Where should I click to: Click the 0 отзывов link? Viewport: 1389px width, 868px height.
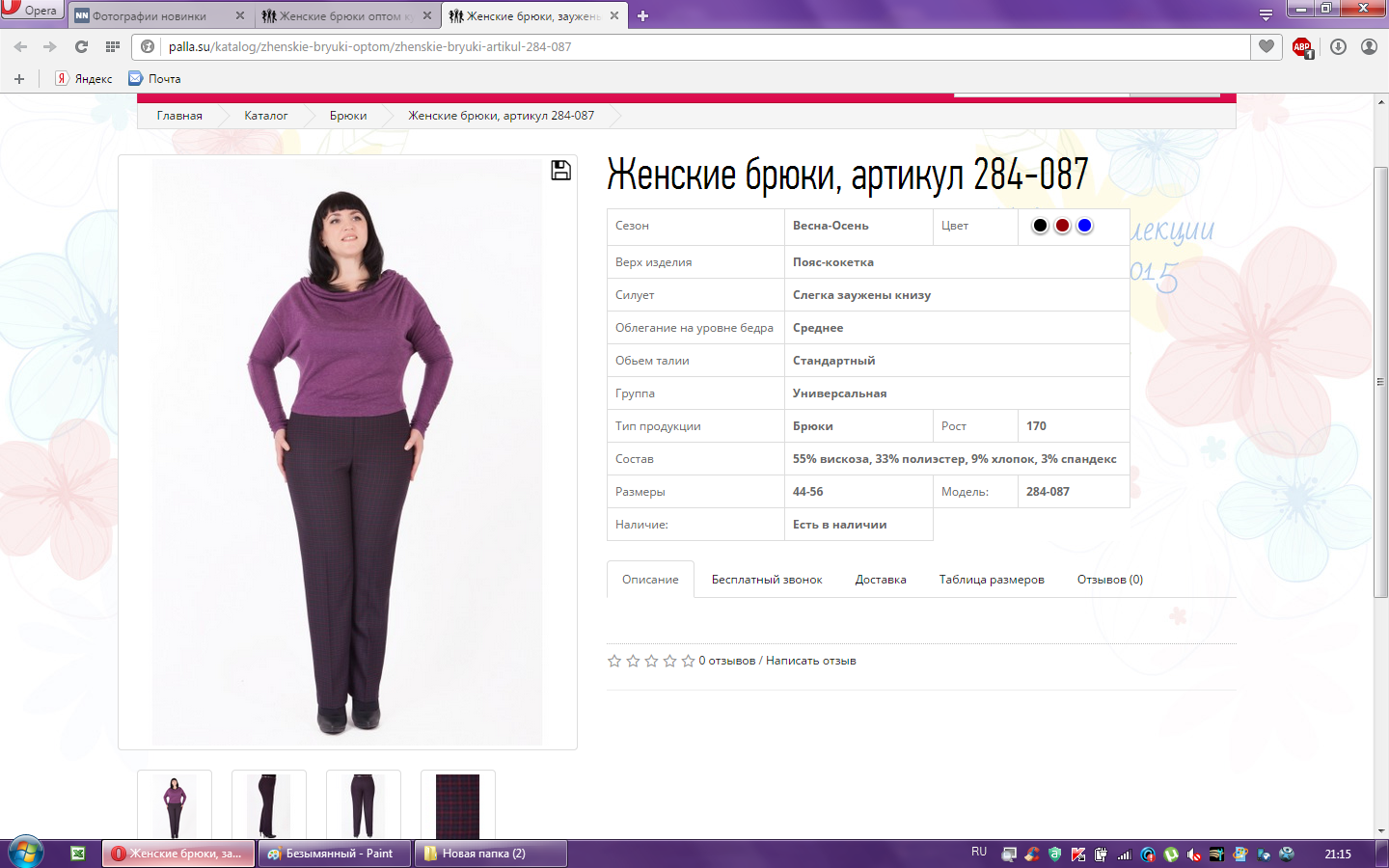[x=727, y=661]
